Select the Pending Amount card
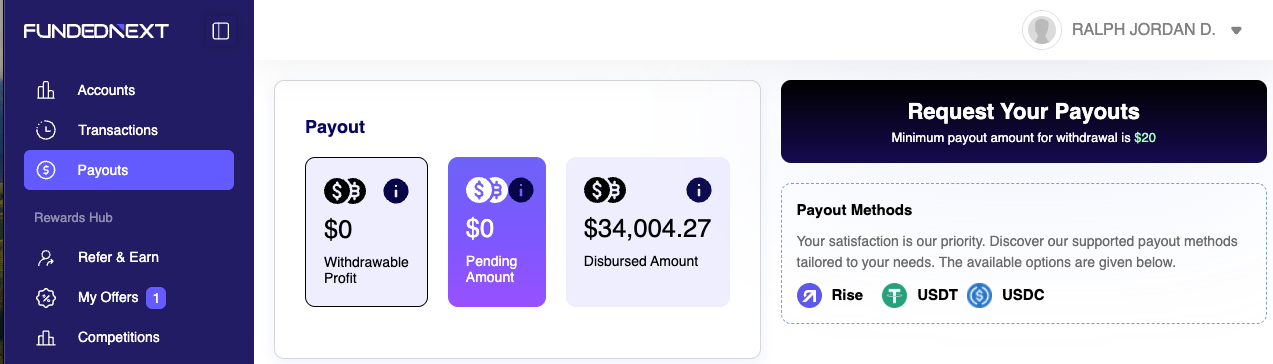This screenshot has width=1273, height=364. pos(497,232)
